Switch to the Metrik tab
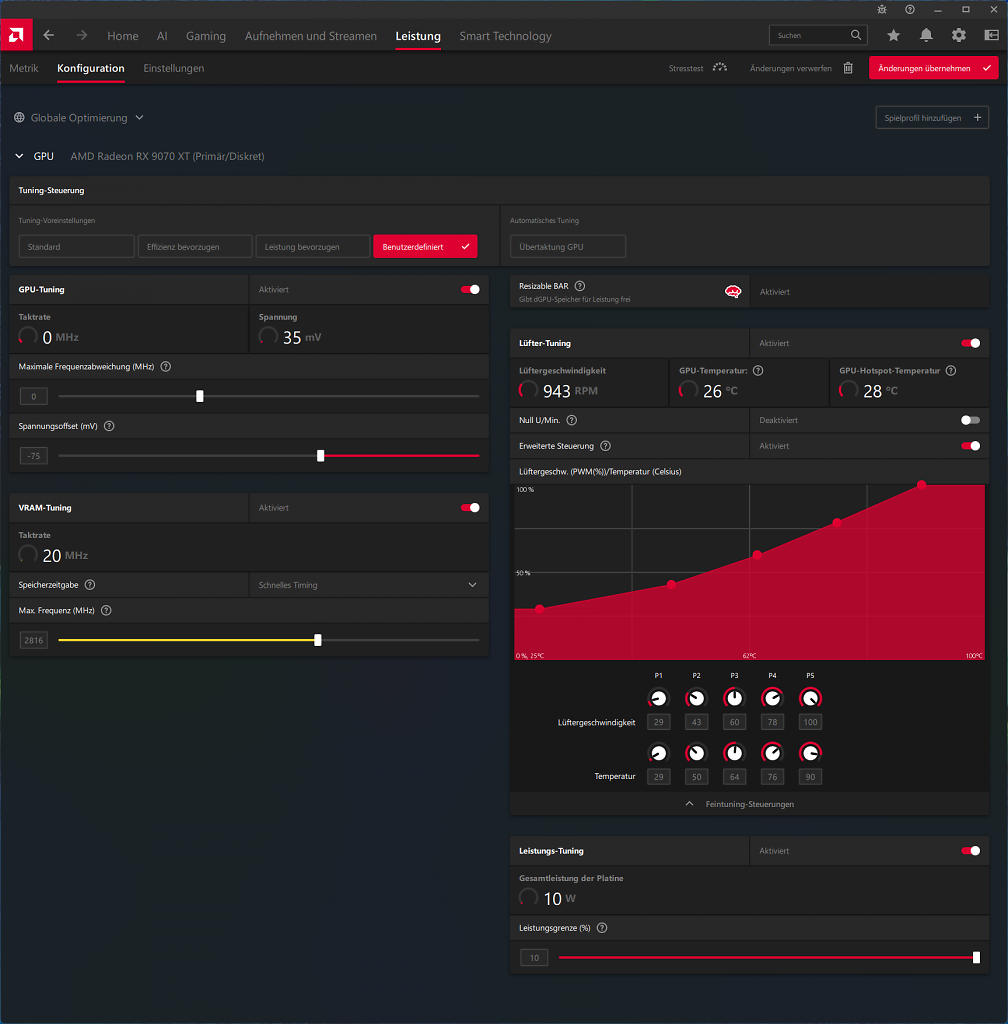The height and width of the screenshot is (1024, 1008). click(x=24, y=68)
